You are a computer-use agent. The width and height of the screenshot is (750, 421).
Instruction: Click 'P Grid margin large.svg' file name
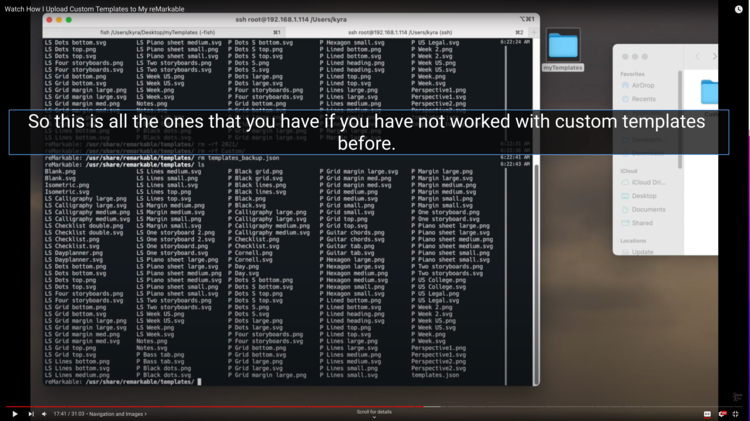359,171
